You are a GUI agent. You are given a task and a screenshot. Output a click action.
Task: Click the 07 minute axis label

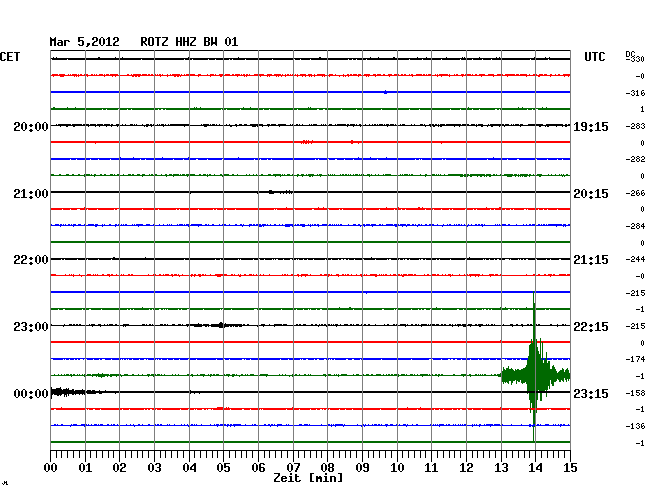(x=293, y=467)
